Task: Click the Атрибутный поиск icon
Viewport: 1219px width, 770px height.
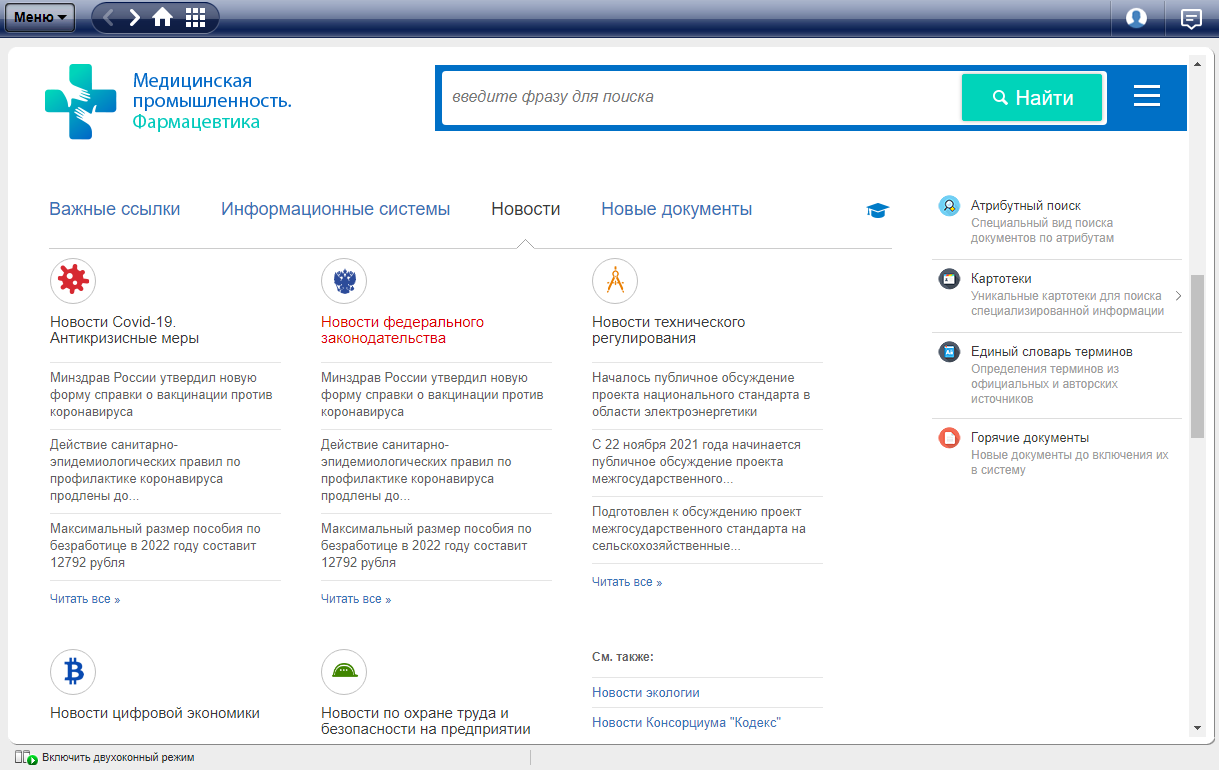Action: 949,206
